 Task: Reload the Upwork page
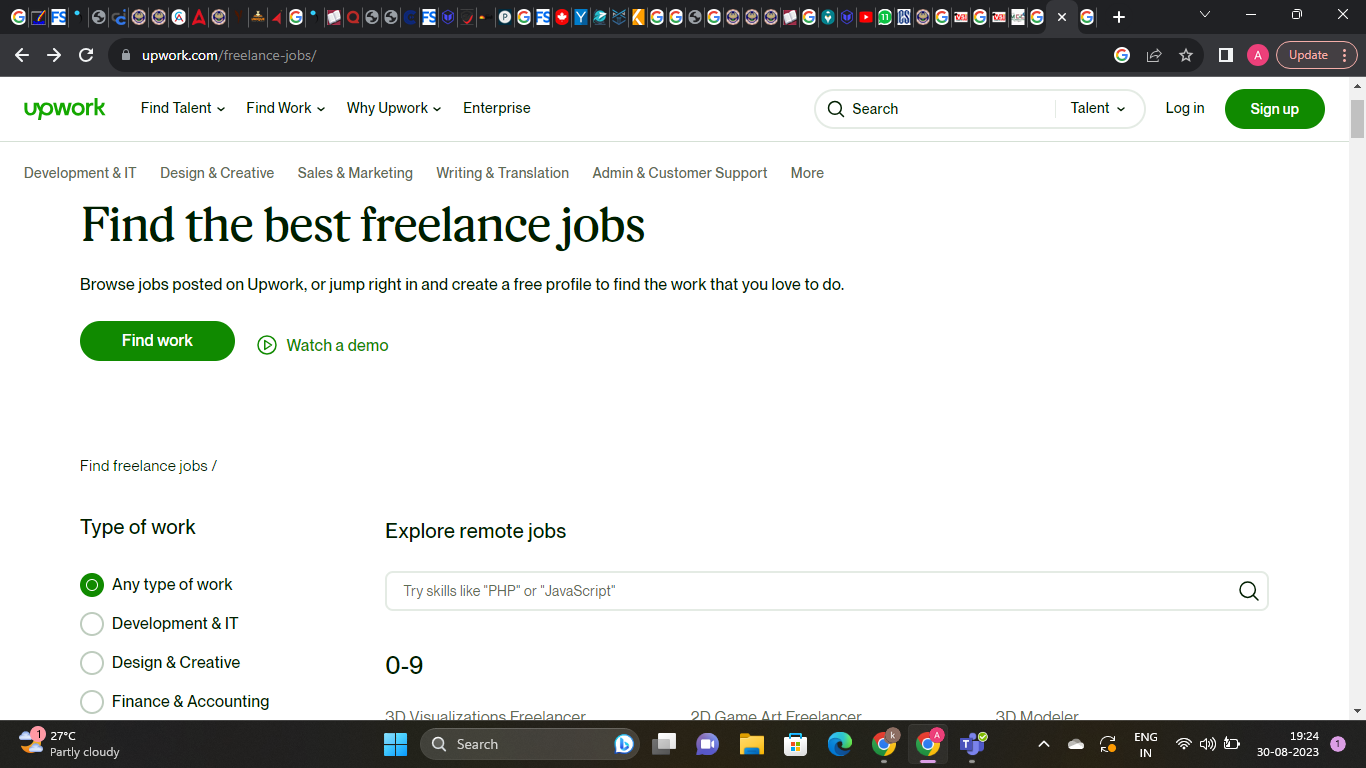click(x=86, y=55)
